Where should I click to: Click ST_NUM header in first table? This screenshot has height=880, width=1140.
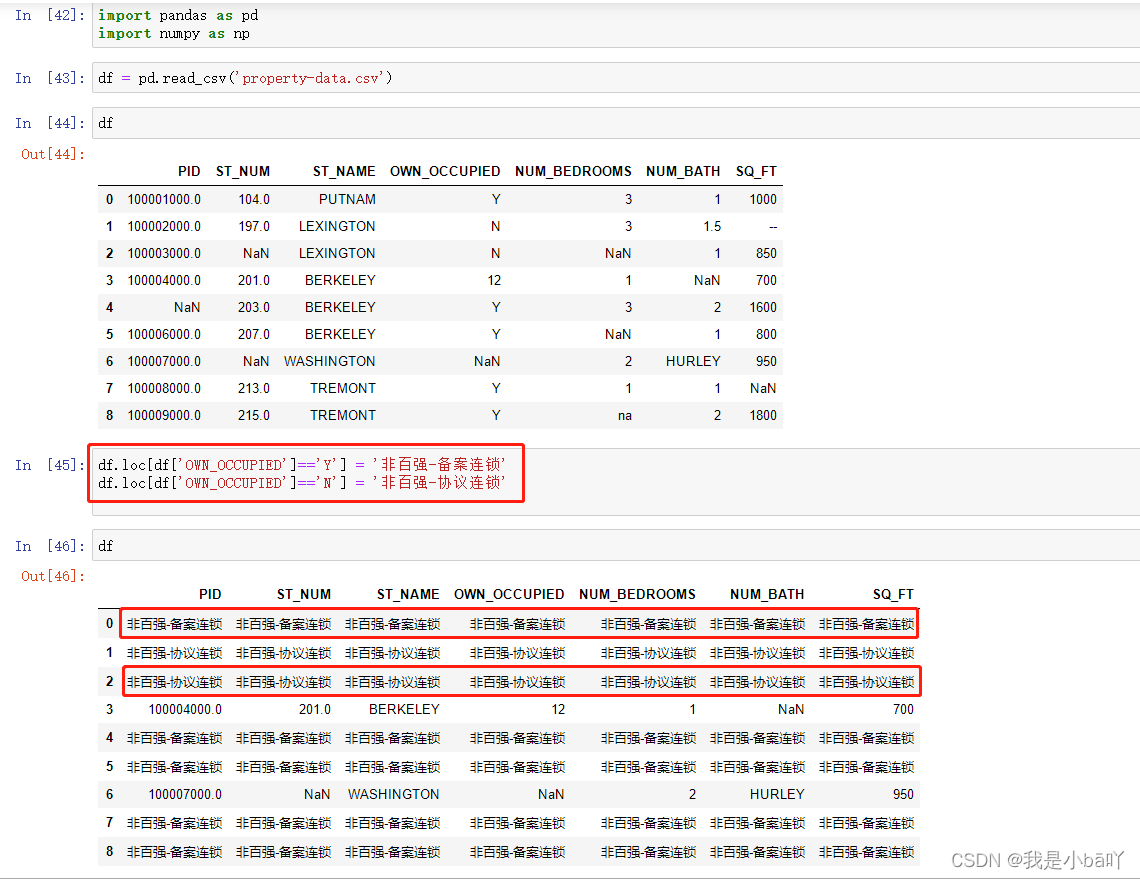coord(243,171)
